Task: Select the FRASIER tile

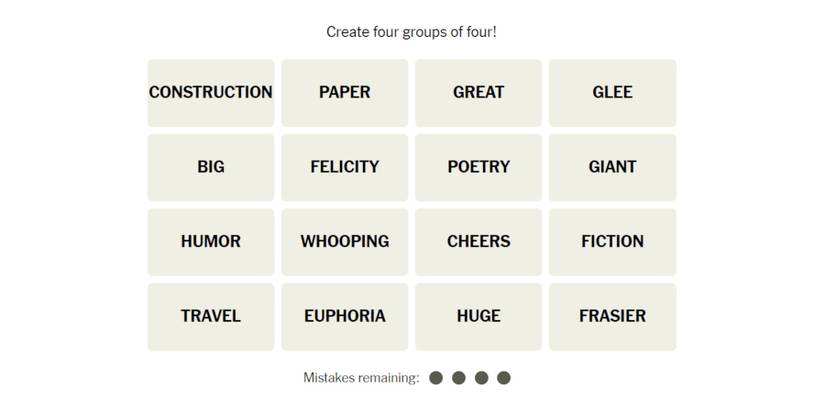Action: pos(612,316)
